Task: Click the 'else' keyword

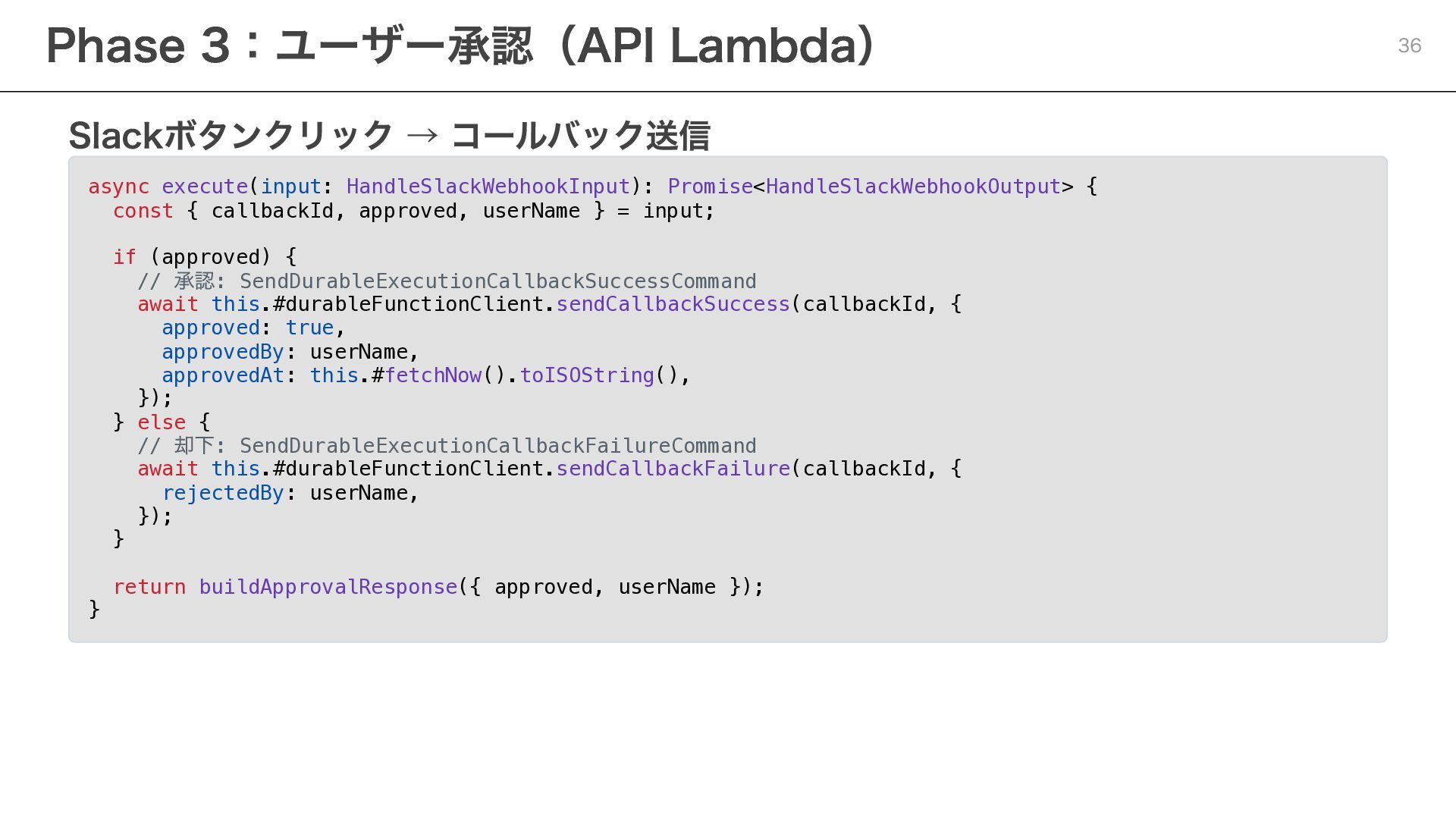Action: 161,422
